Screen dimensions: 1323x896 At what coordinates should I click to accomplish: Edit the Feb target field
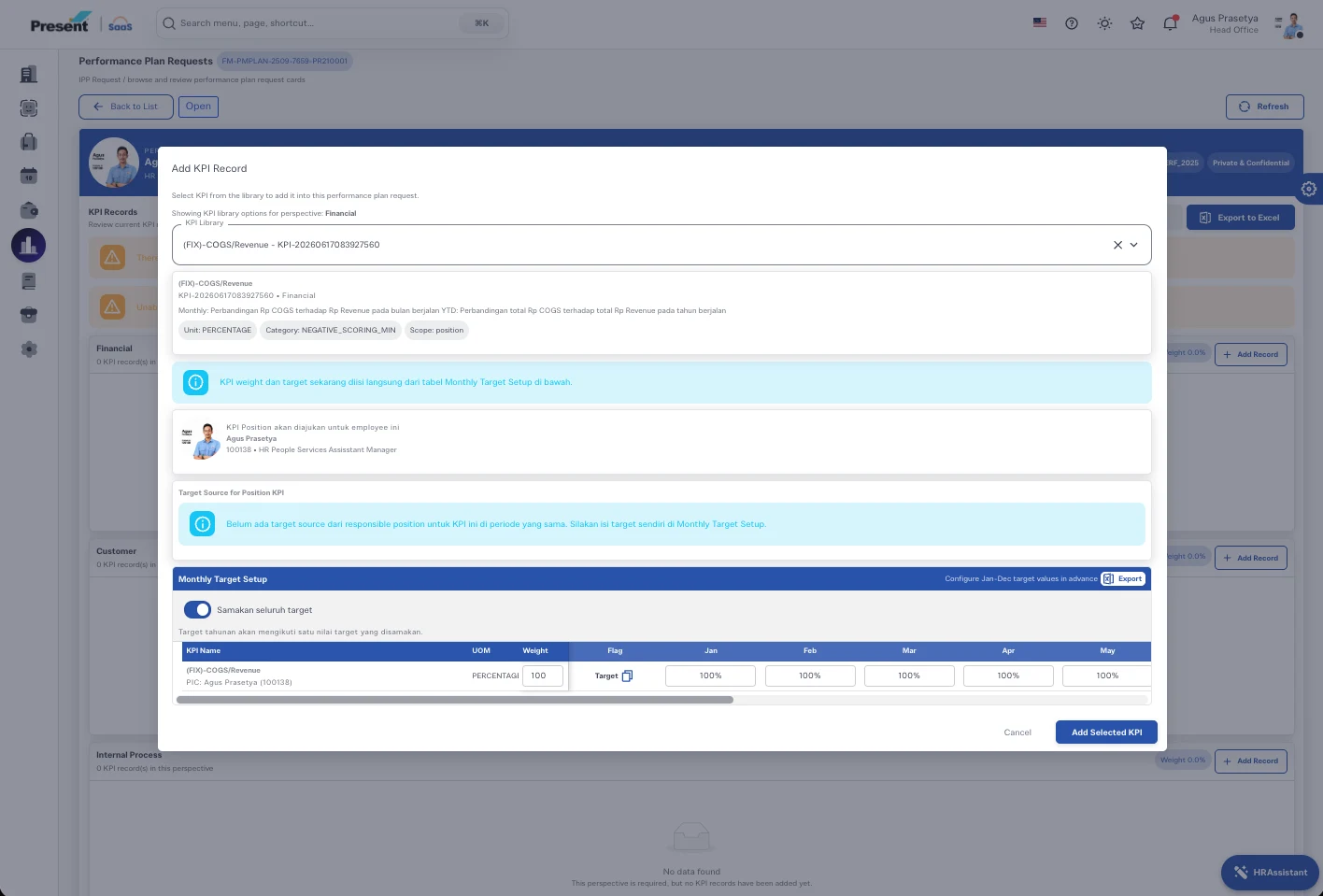point(810,676)
